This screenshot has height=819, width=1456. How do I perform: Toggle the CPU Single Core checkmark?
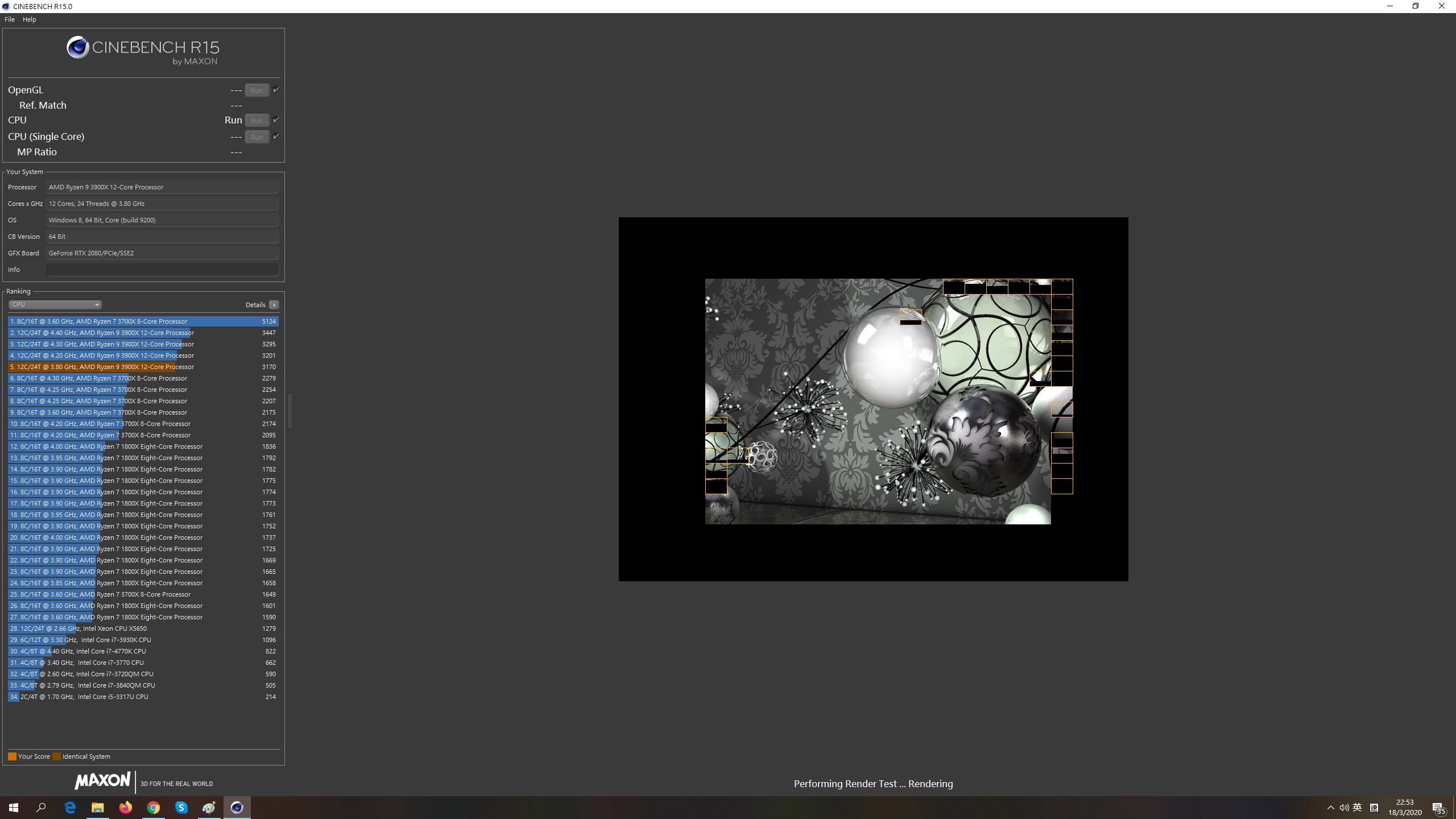click(276, 136)
